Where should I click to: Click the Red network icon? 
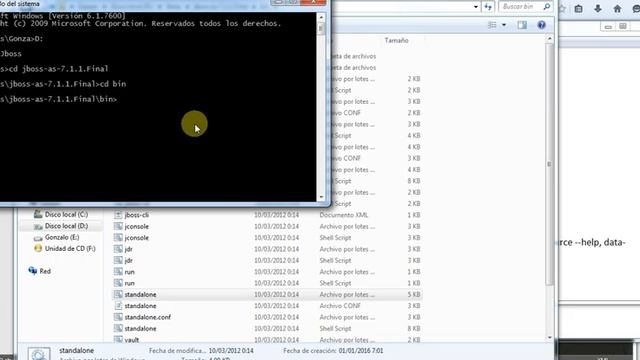point(33,271)
